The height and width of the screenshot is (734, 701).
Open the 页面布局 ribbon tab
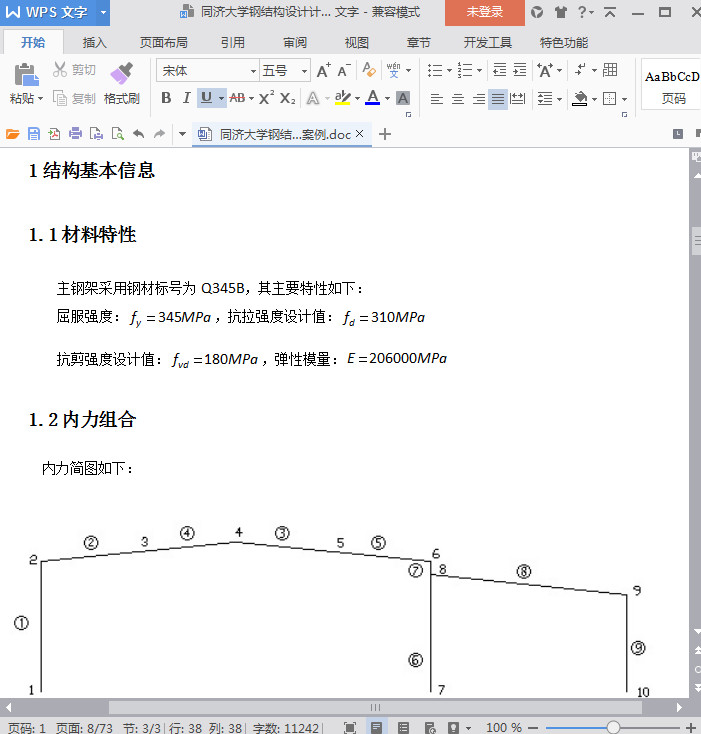tap(164, 43)
